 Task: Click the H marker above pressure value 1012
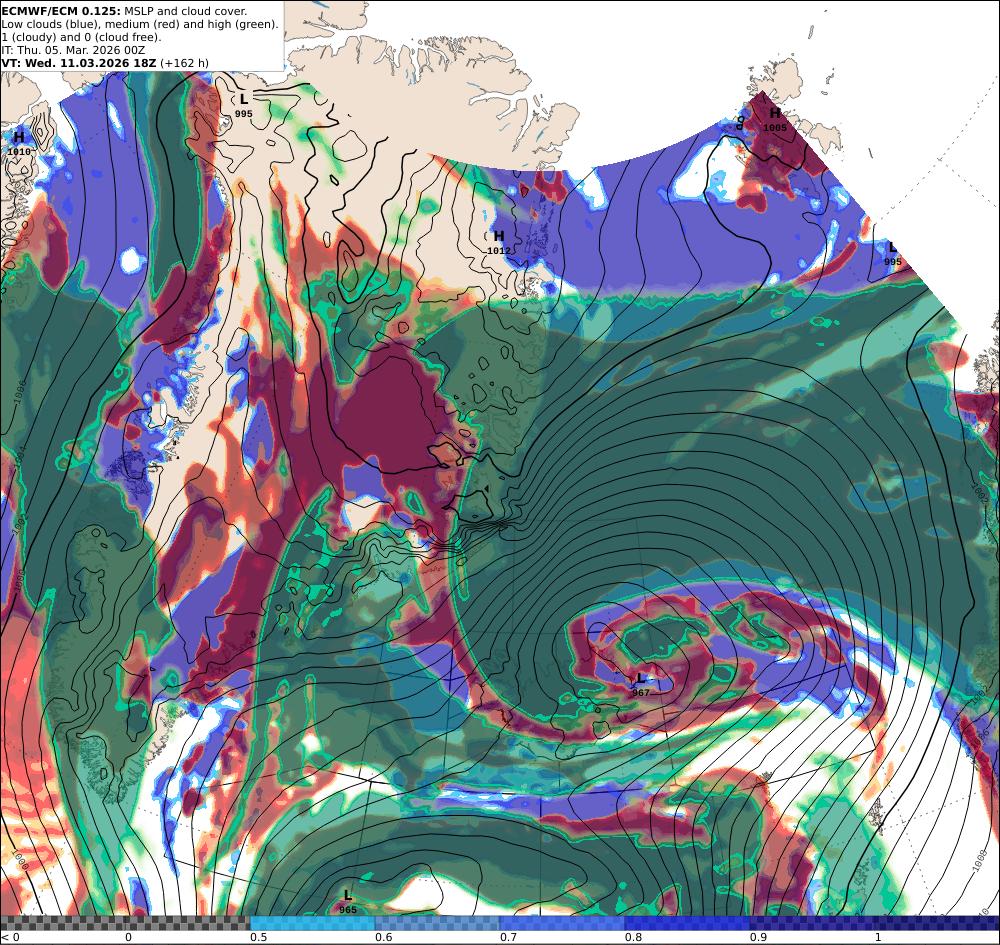pyautogui.click(x=499, y=237)
